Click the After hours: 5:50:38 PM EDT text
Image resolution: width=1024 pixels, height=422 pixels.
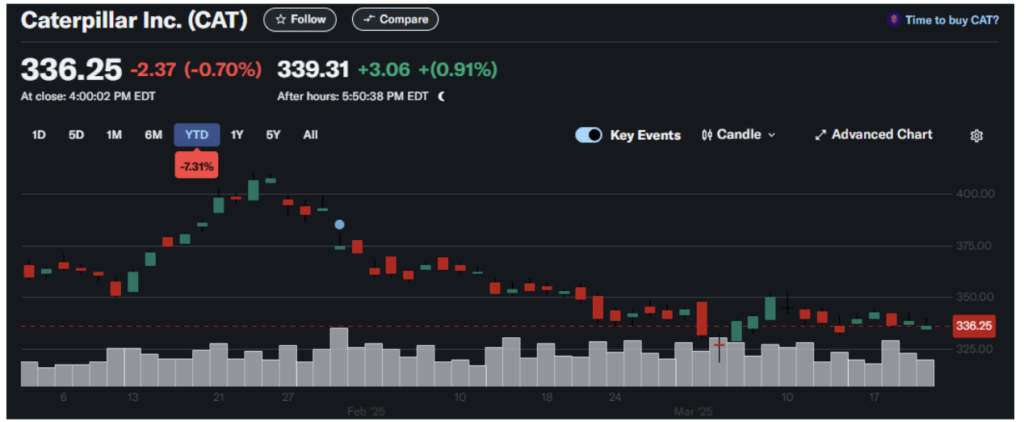[353, 97]
